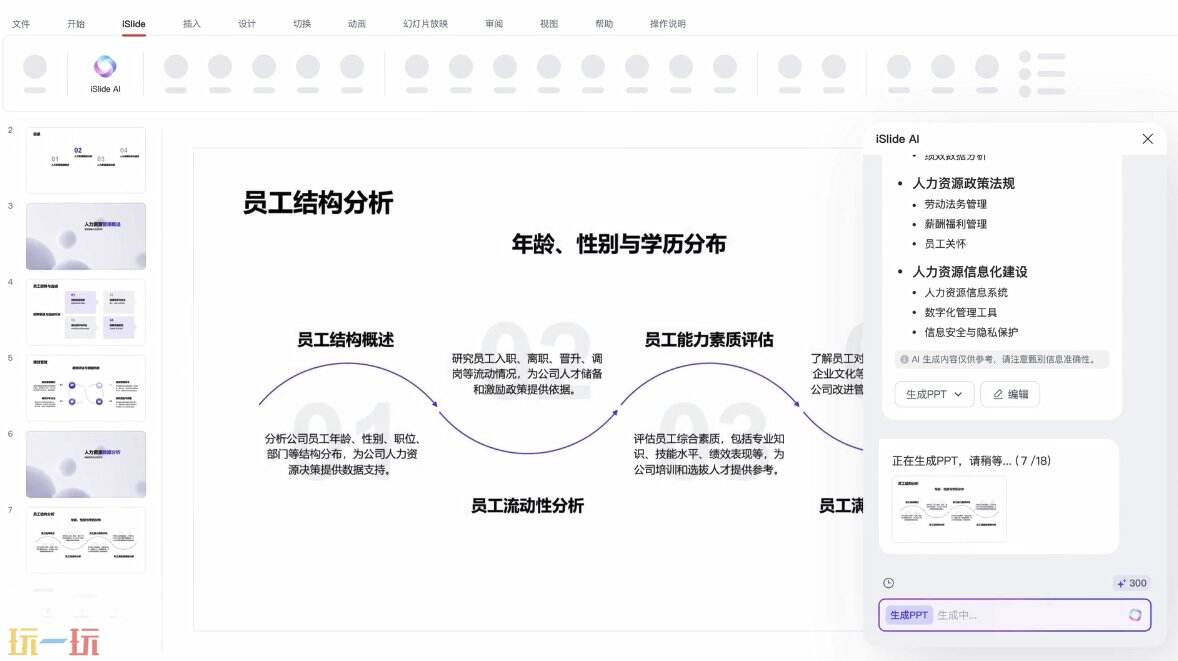This screenshot has height=661, width=1178.
Task: Open the 文件 menu
Action: pos(20,23)
